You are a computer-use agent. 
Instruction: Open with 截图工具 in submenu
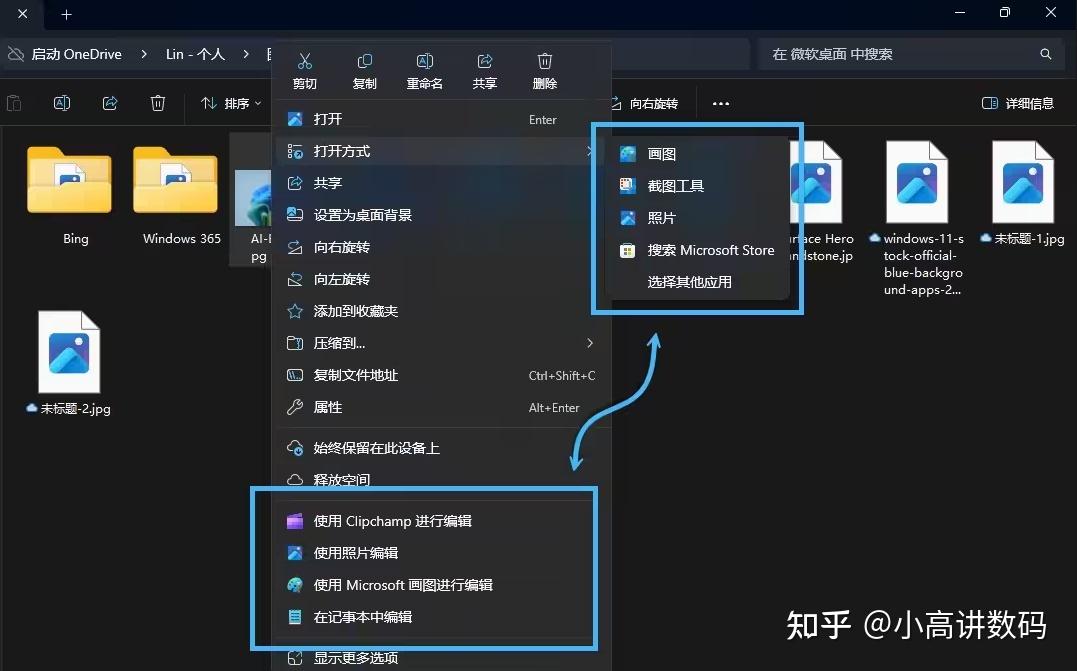[698, 185]
